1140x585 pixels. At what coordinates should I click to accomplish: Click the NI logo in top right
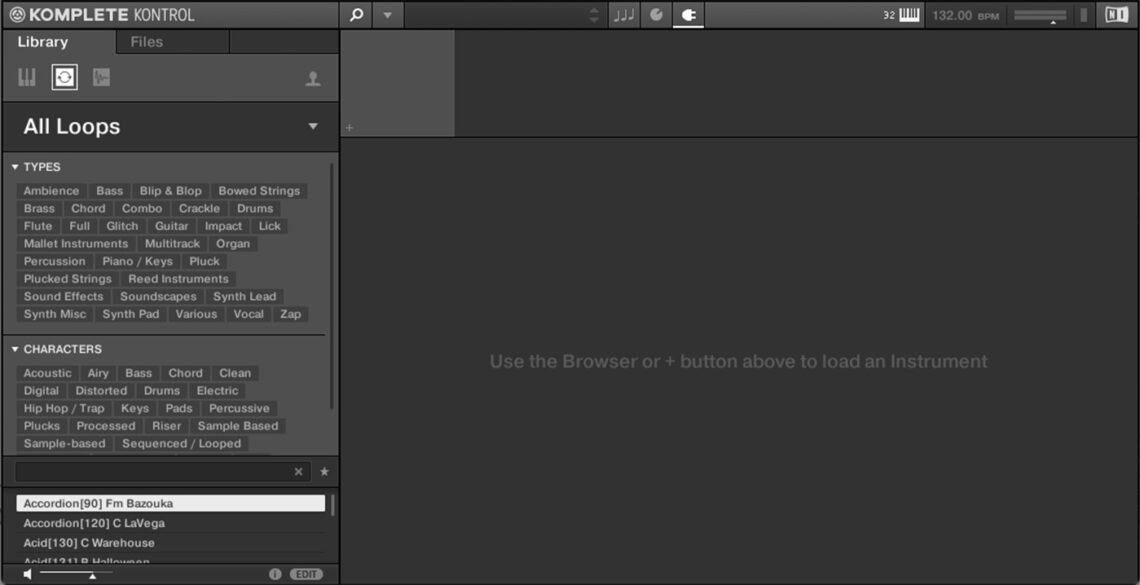(x=1116, y=15)
